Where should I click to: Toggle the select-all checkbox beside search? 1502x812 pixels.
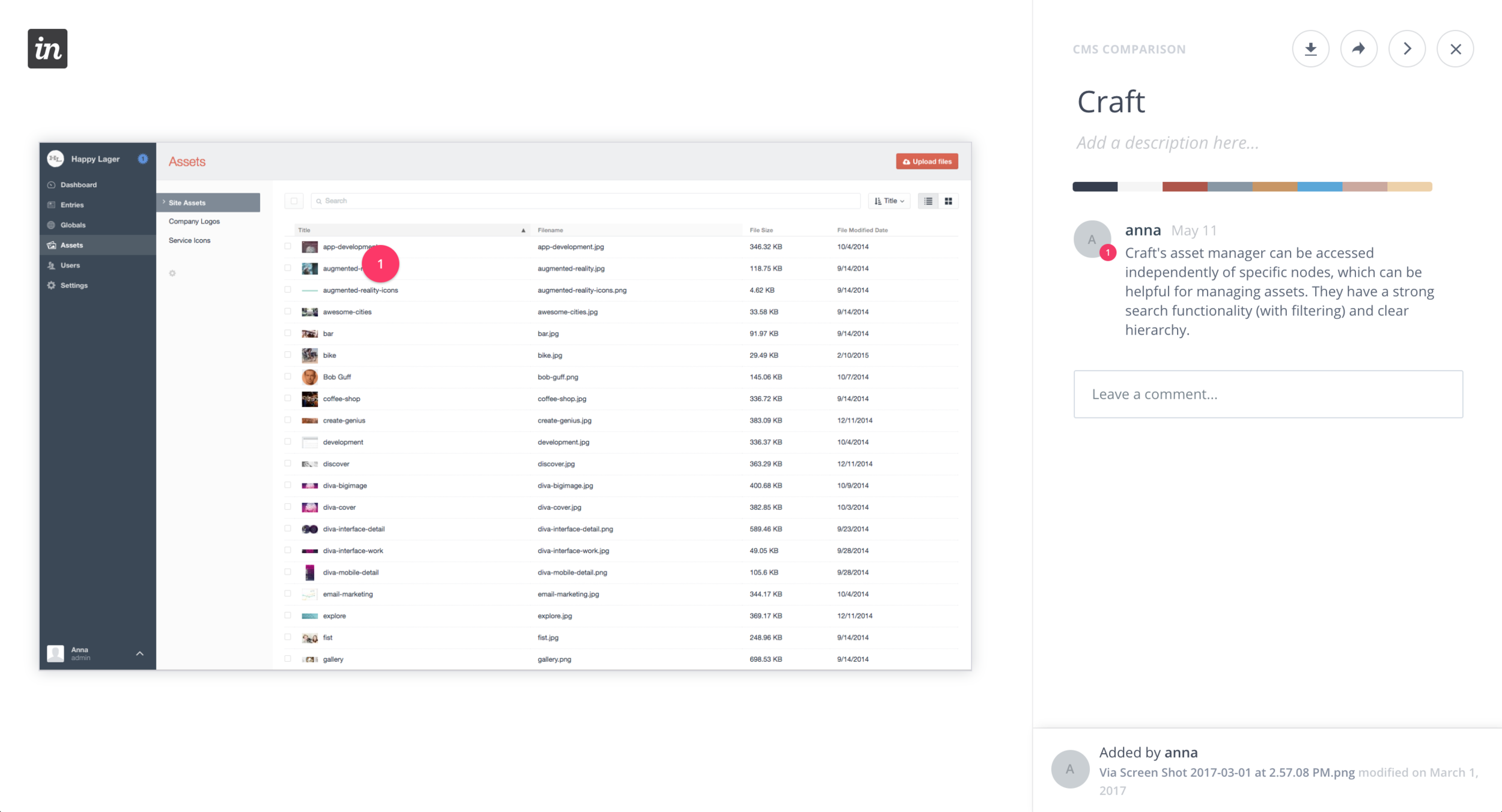pos(294,201)
